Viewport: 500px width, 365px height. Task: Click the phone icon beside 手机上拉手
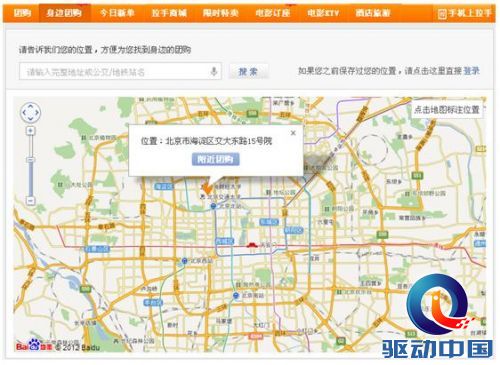(442, 14)
